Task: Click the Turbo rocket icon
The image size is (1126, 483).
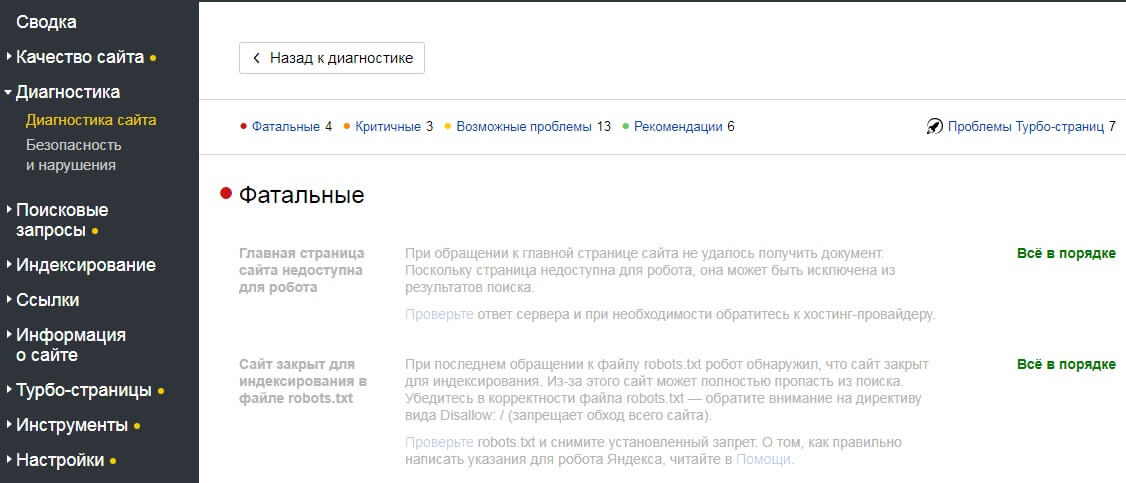Action: pyautogui.click(x=934, y=127)
